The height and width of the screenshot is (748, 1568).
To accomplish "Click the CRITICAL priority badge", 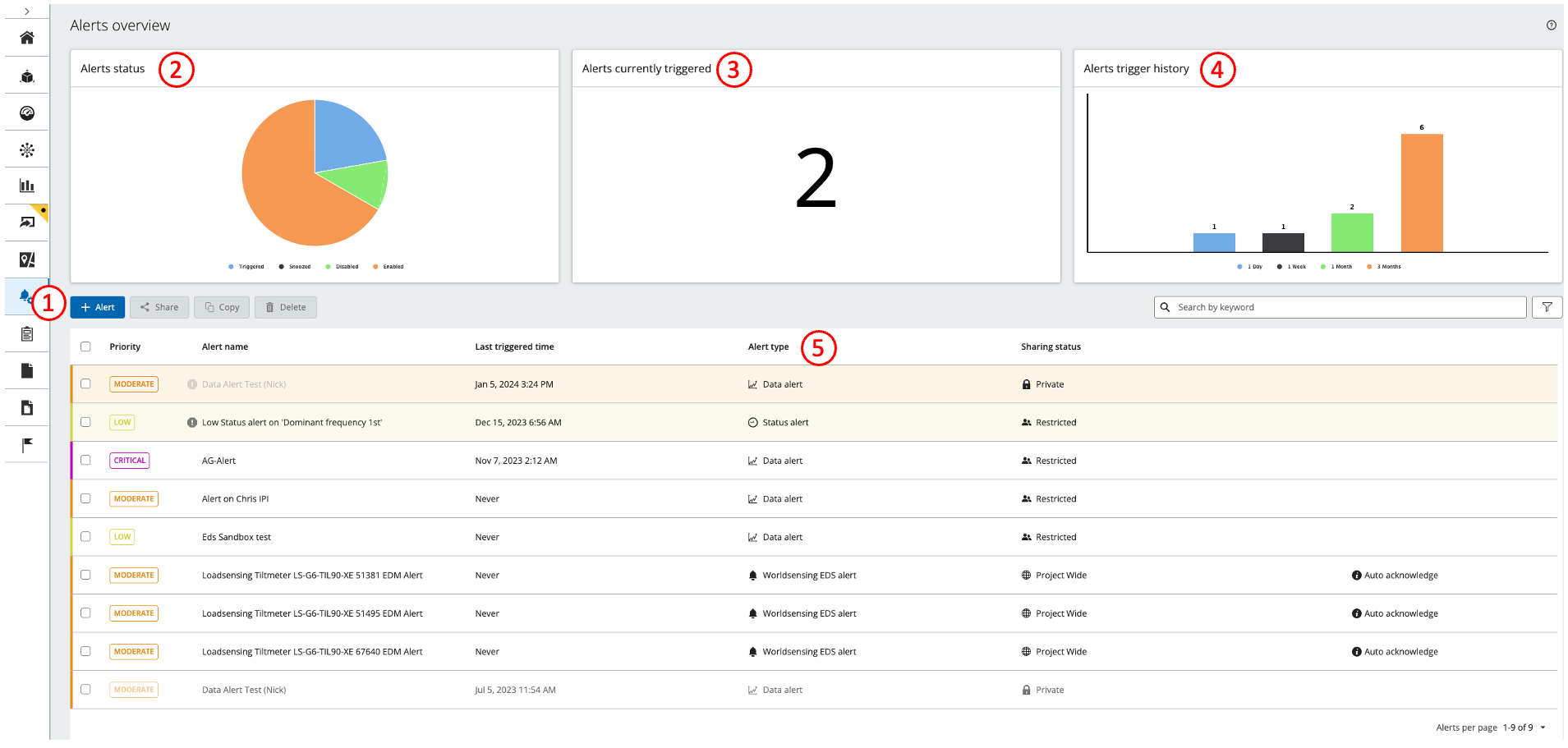I will [x=130, y=461].
